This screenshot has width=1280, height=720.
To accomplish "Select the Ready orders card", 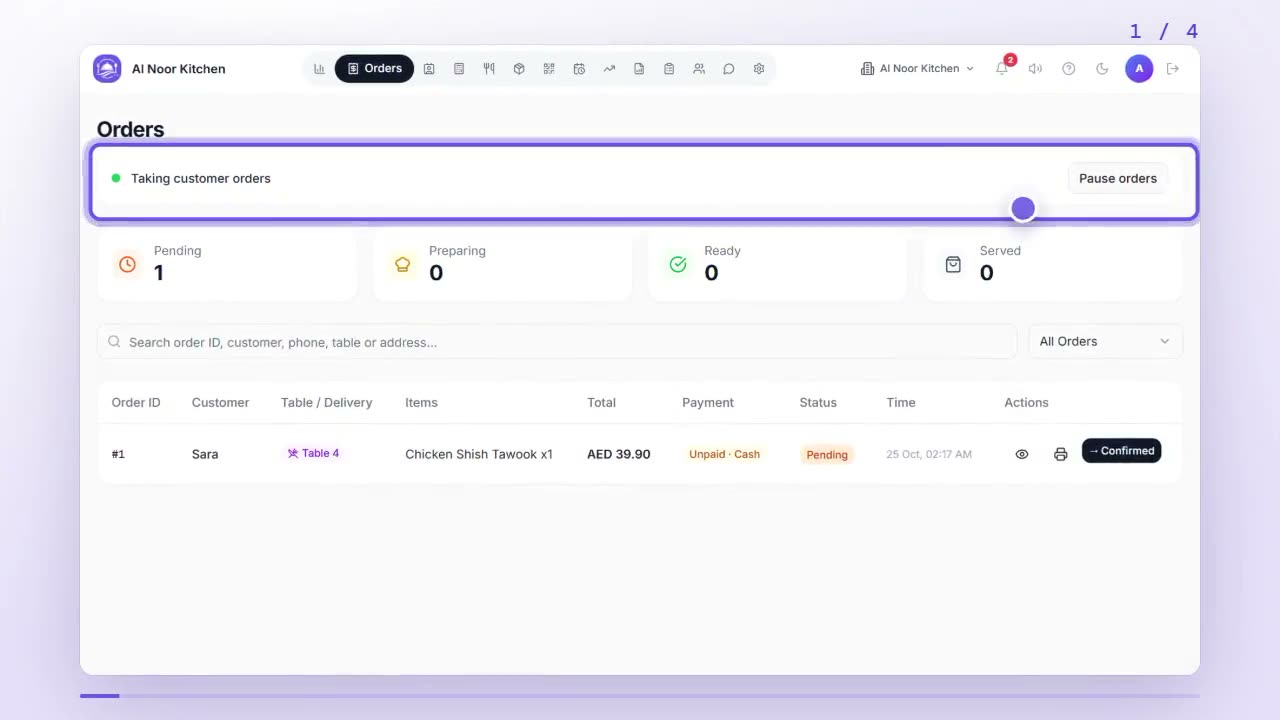I will [x=778, y=264].
